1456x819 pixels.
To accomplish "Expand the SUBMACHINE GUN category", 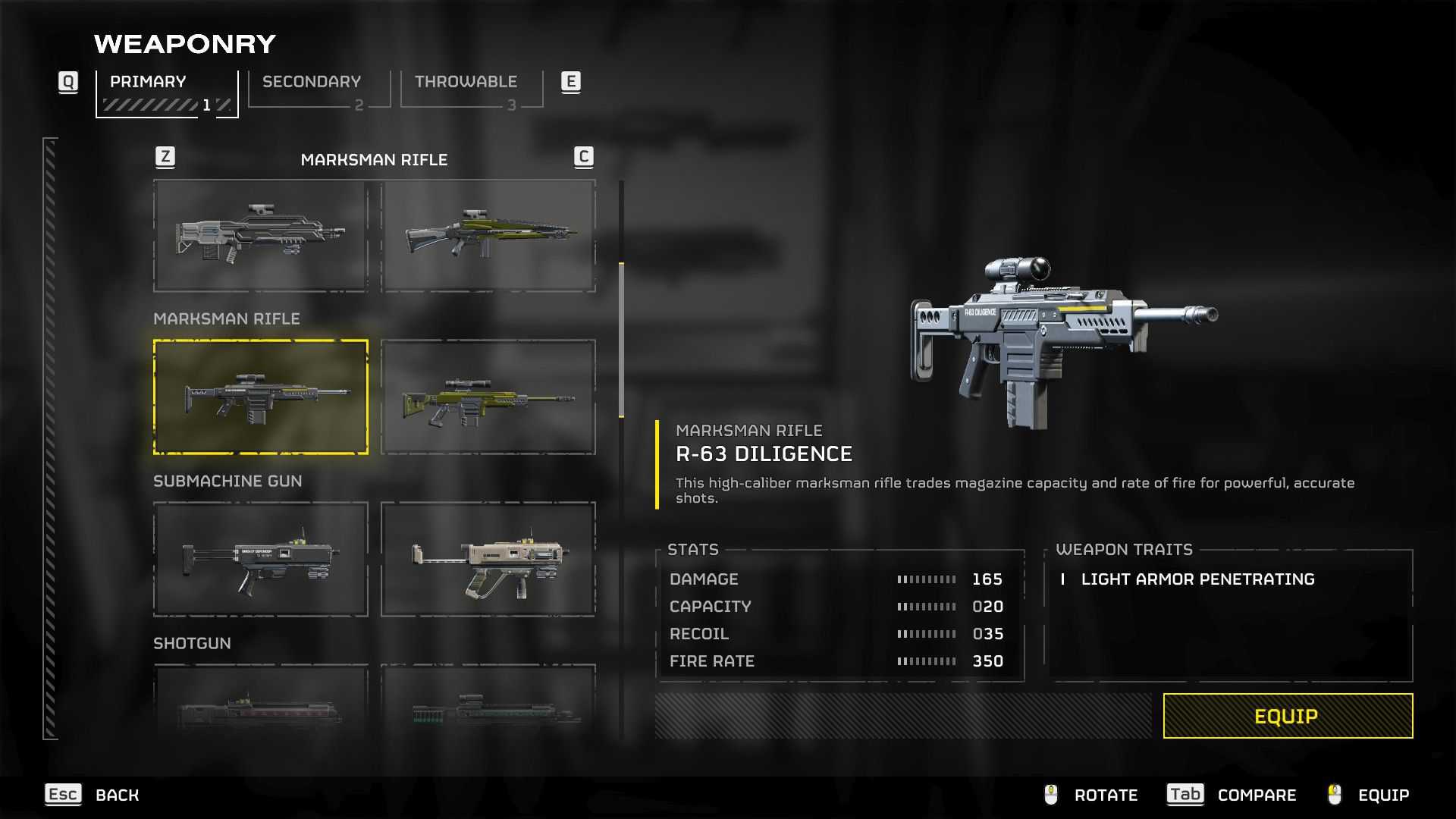I will [227, 481].
